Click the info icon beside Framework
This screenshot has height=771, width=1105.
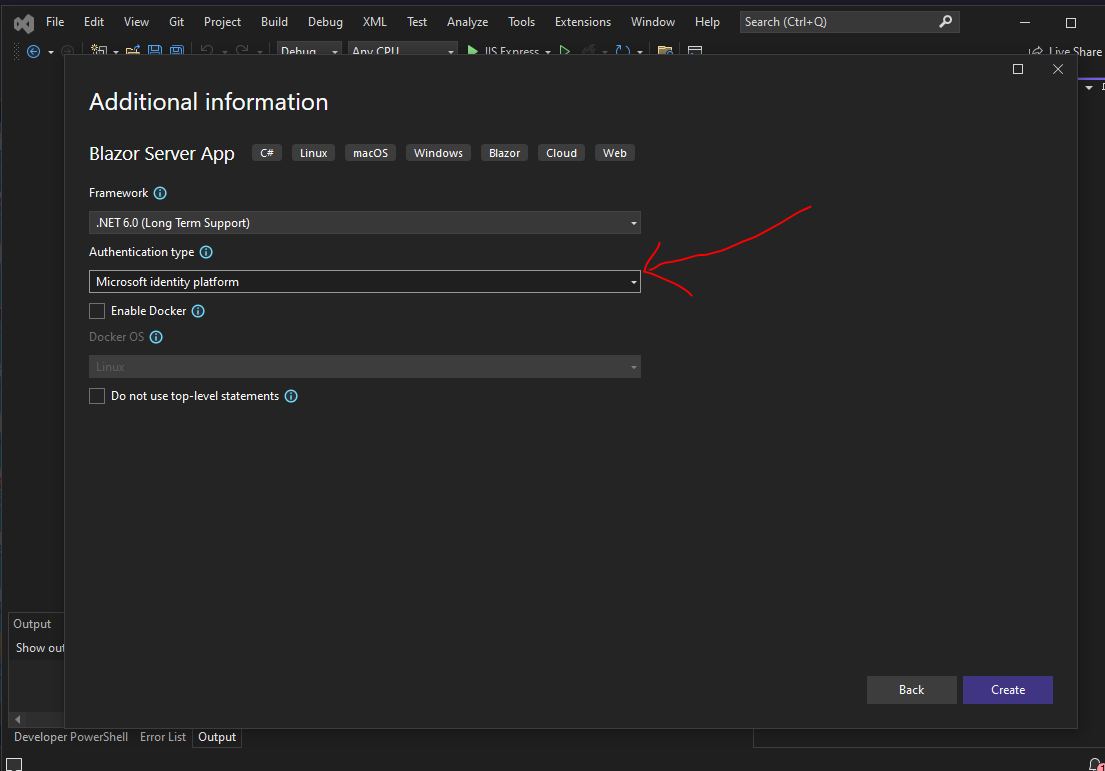160,193
